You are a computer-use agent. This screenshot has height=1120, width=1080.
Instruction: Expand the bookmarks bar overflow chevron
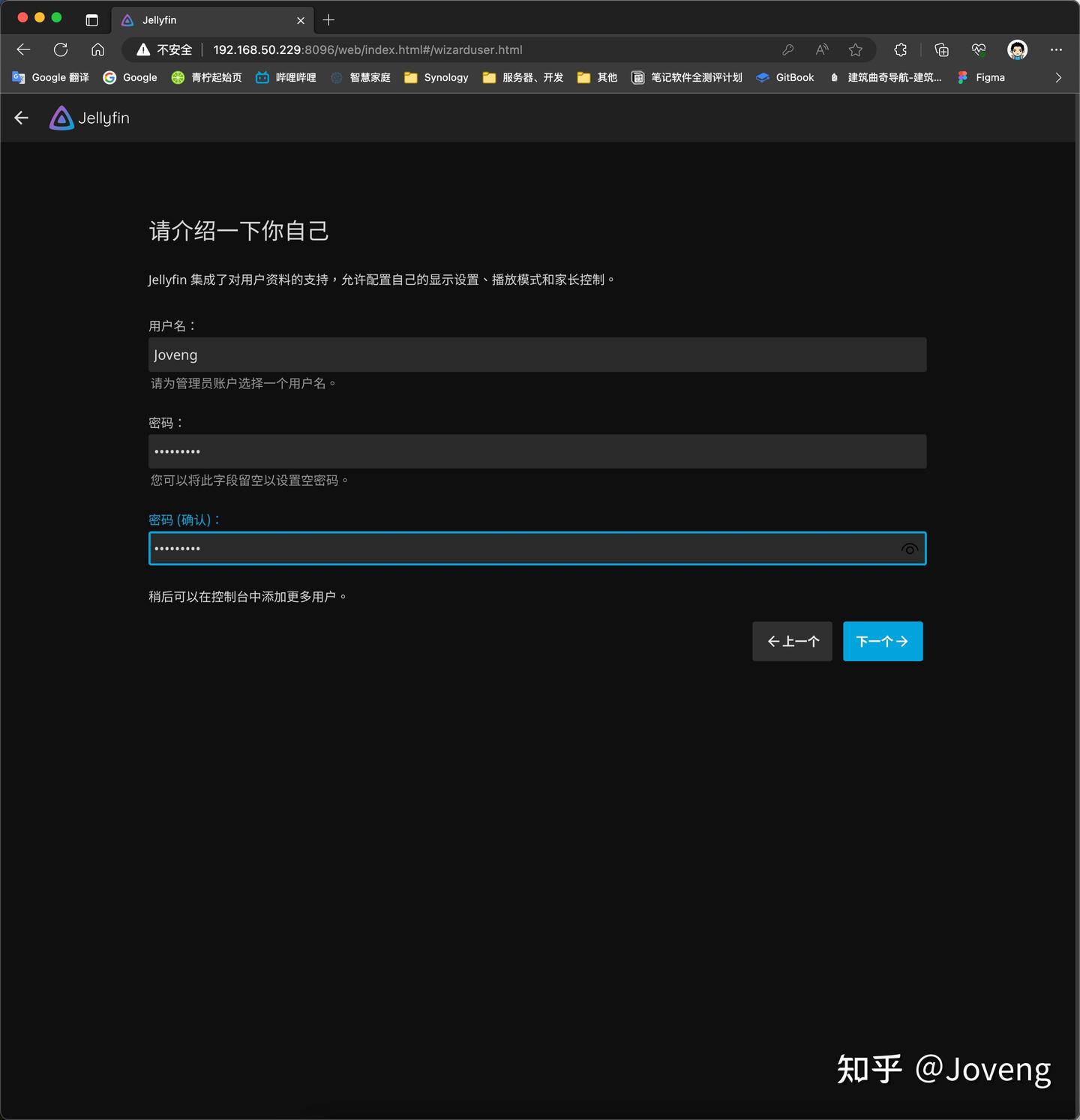pyautogui.click(x=1058, y=77)
